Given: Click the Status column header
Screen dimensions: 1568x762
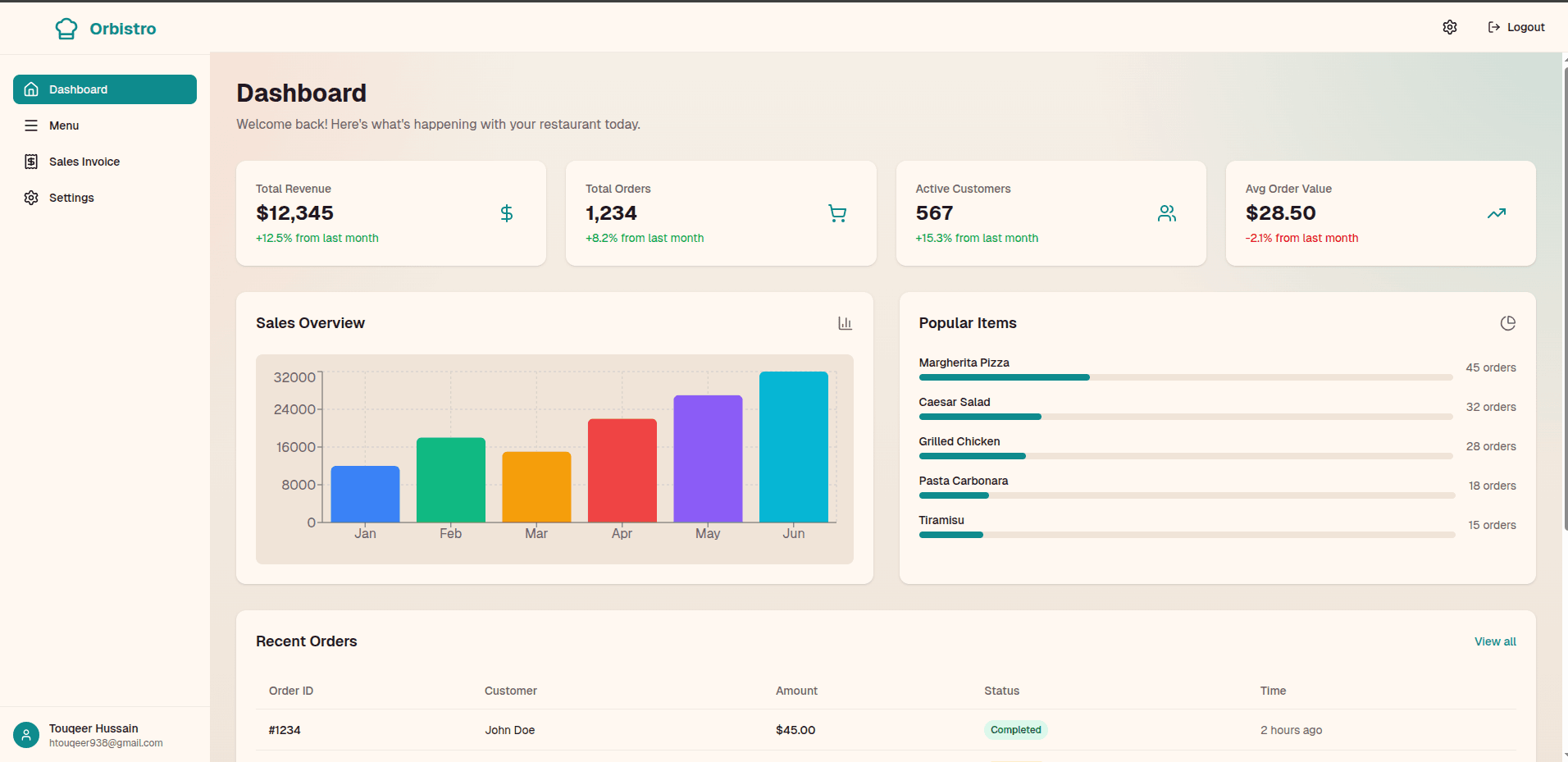Looking at the screenshot, I should pyautogui.click(x=1001, y=691).
